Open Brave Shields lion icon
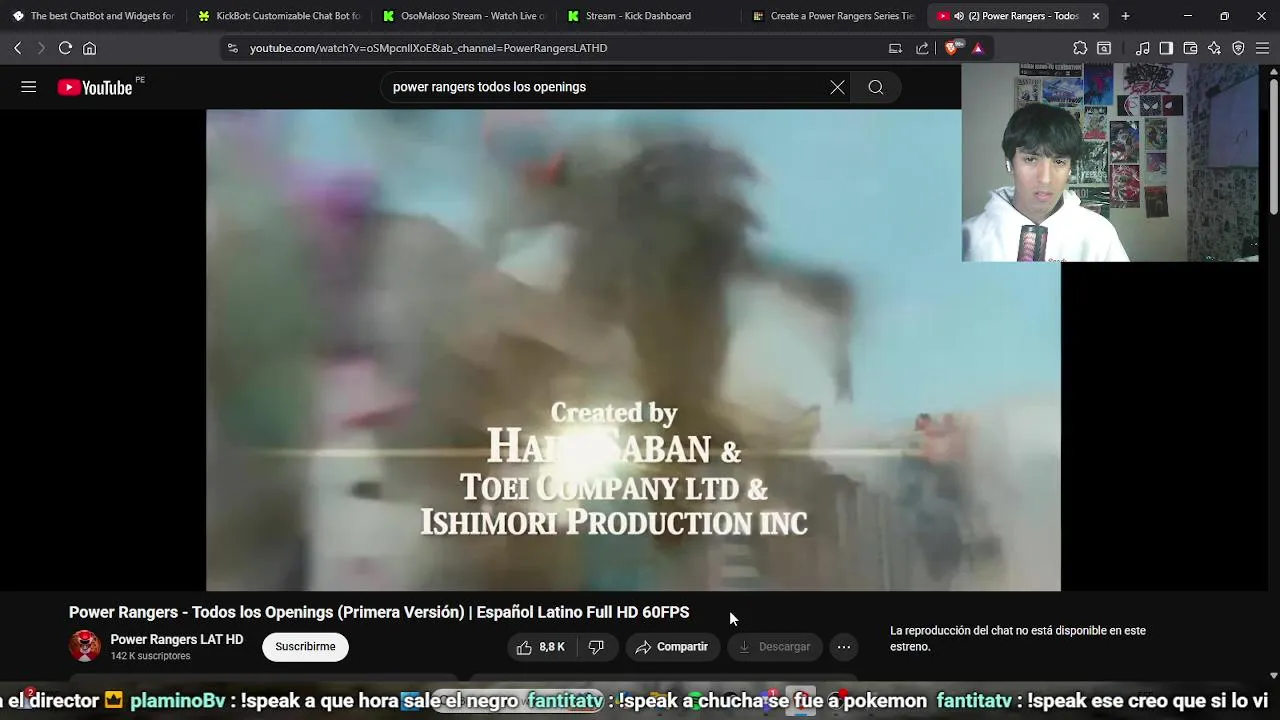 pos(952,48)
